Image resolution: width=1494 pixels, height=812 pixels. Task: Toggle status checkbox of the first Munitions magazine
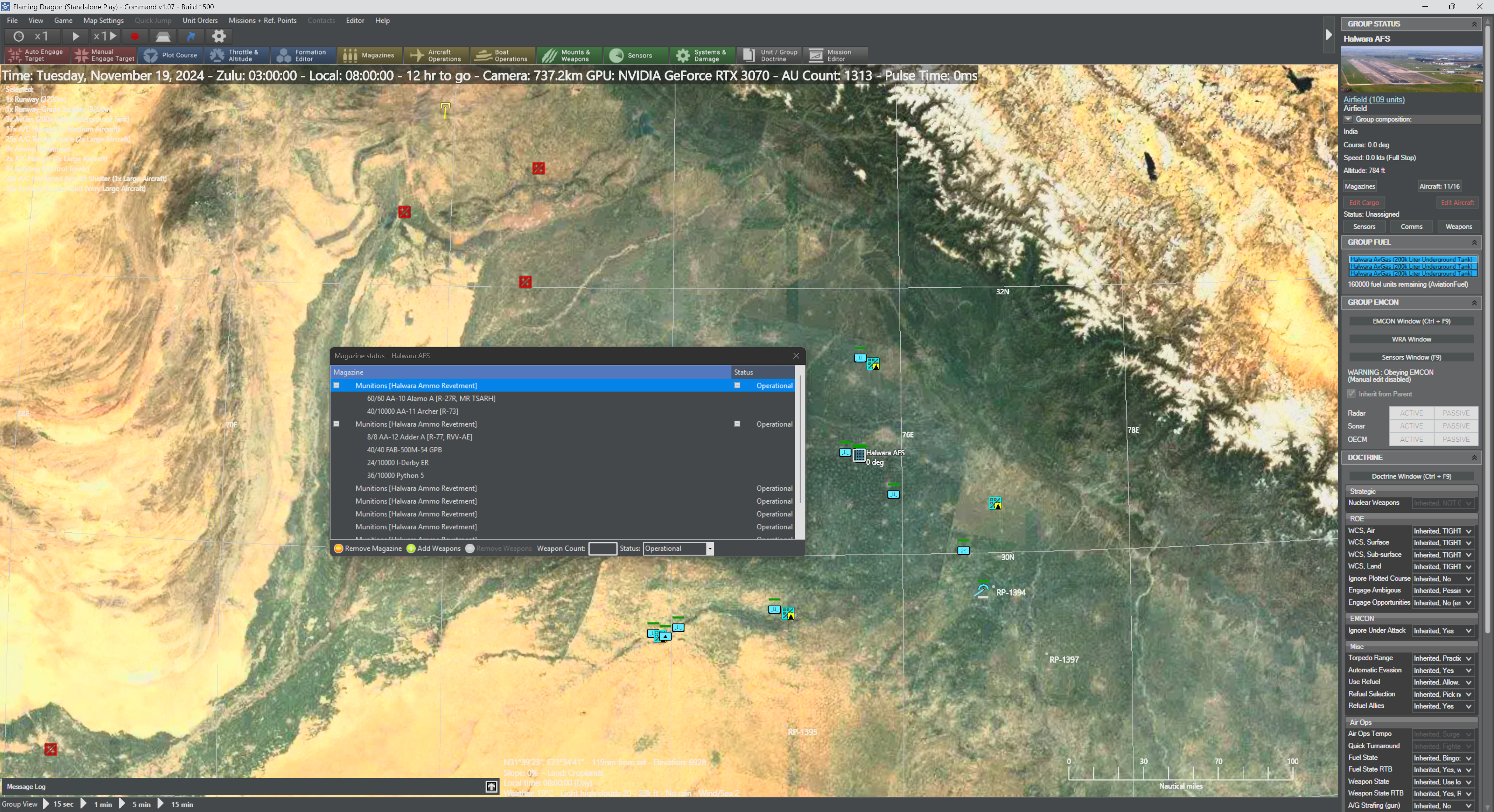click(737, 385)
